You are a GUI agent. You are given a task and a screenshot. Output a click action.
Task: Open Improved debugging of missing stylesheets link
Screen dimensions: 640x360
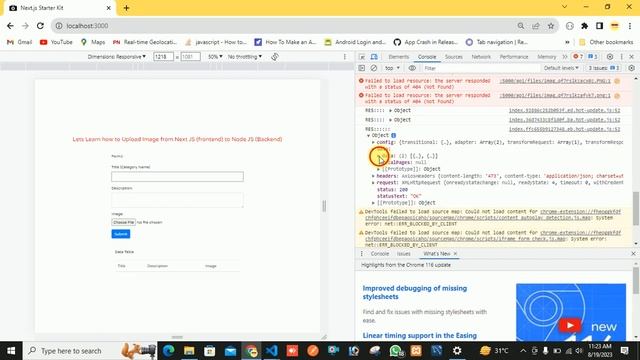pos(415,292)
